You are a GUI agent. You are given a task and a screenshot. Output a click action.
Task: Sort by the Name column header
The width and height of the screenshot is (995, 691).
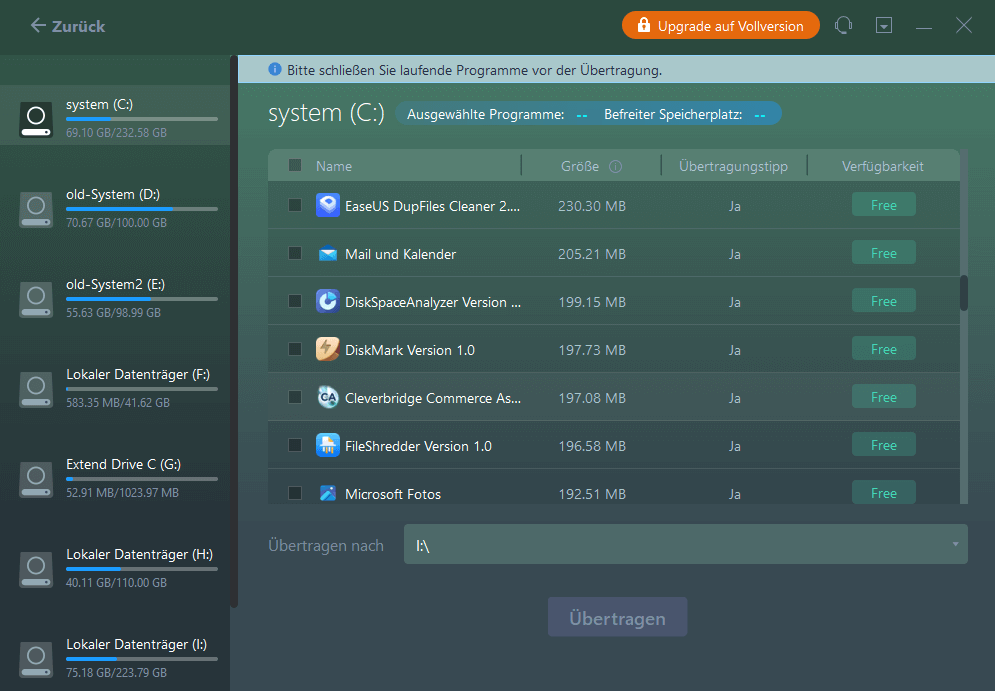334,166
